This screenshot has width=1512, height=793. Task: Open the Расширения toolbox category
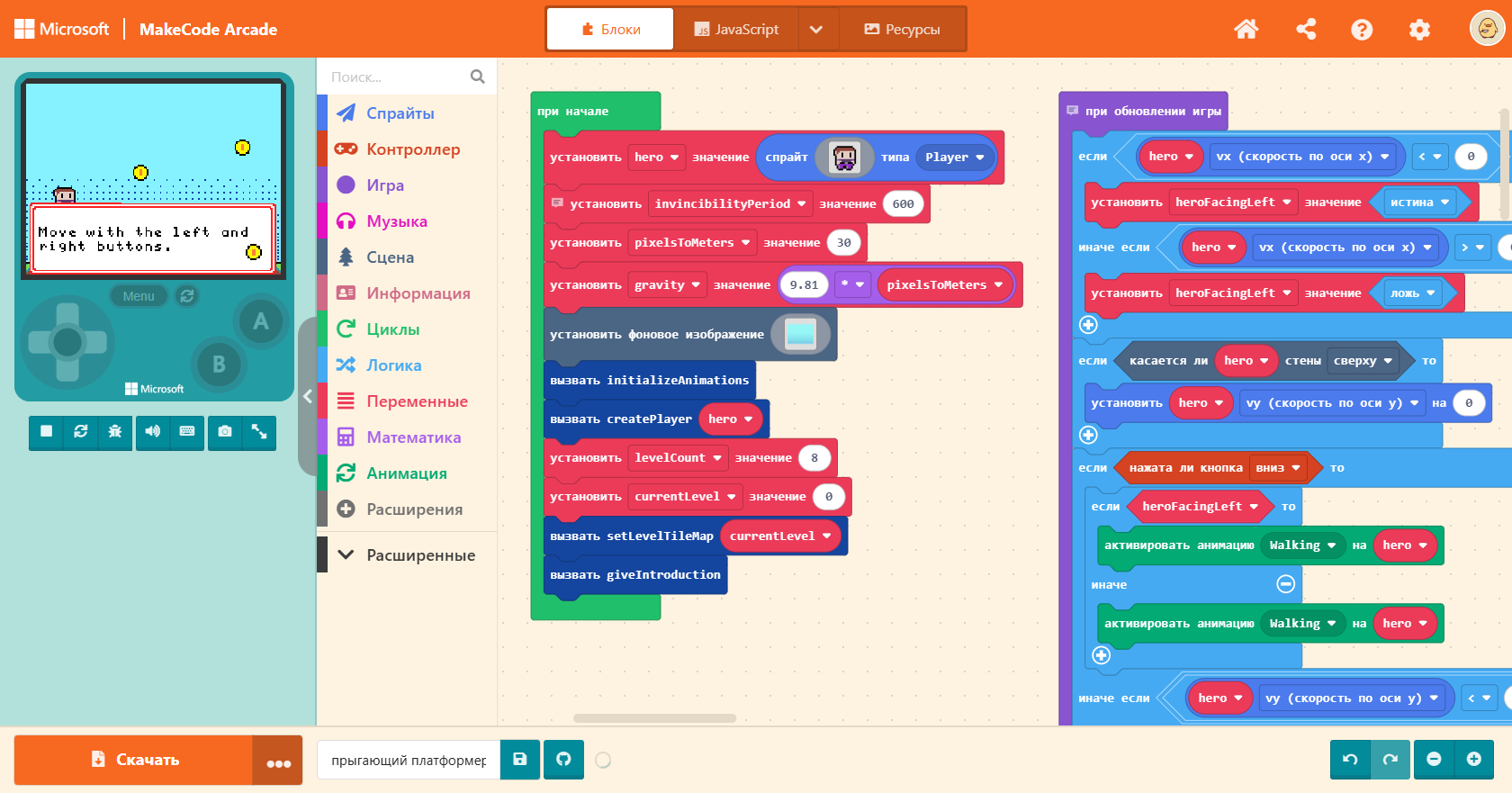(407, 509)
